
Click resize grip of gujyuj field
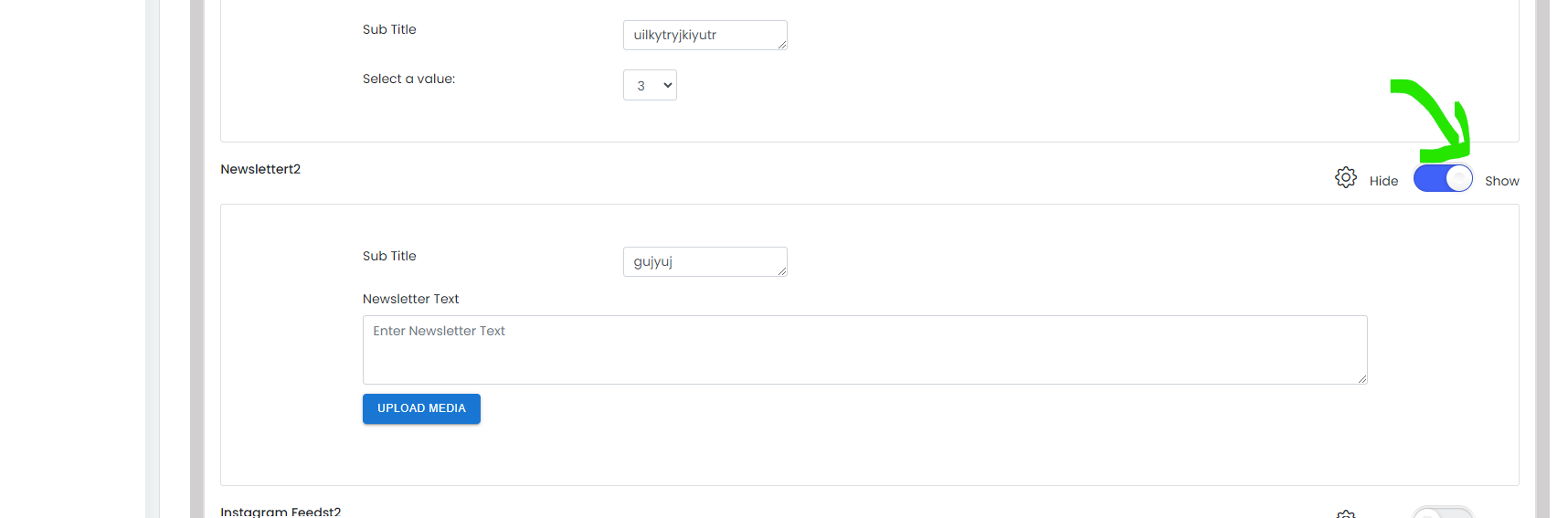coord(781,270)
